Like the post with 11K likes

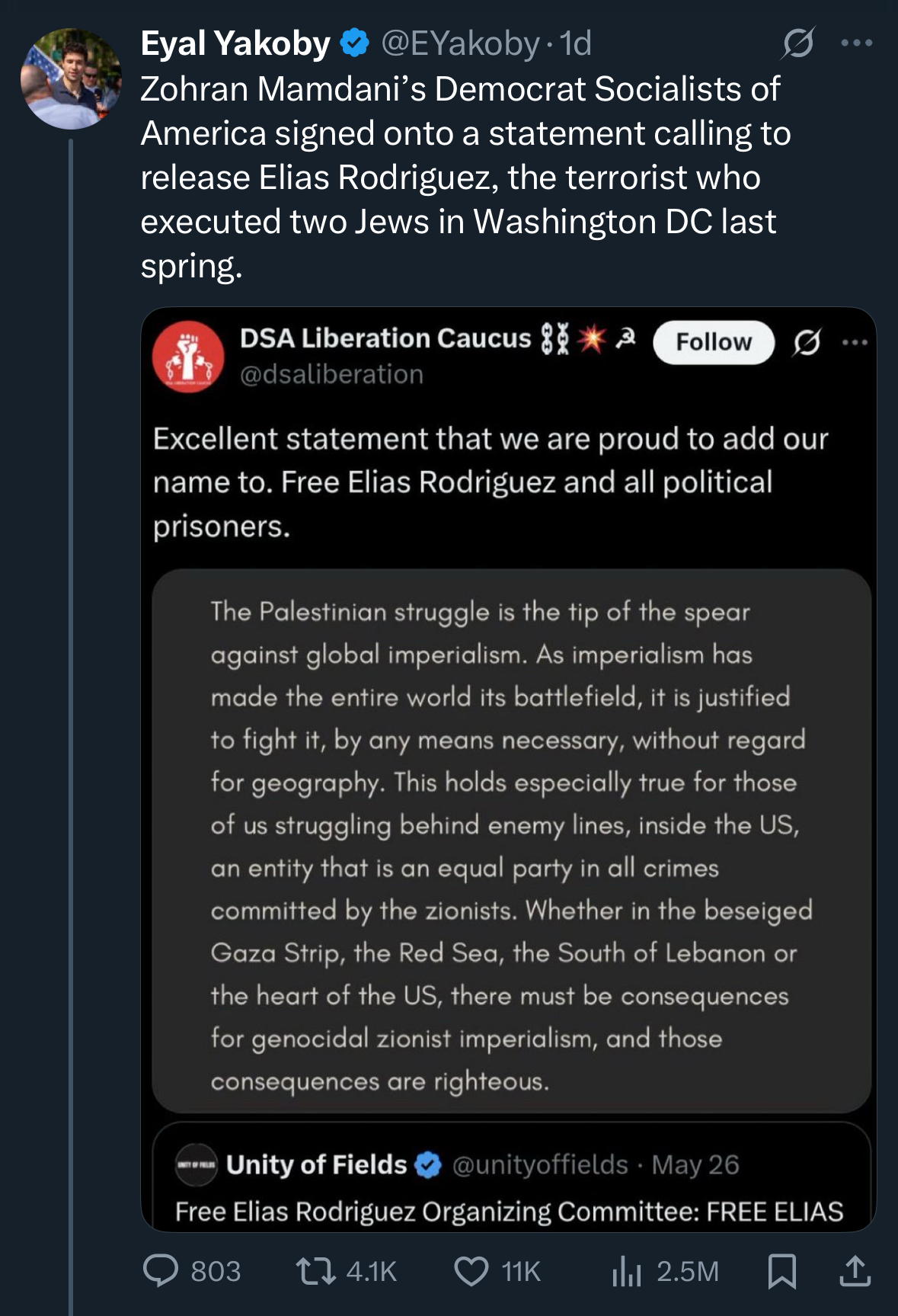(471, 1271)
